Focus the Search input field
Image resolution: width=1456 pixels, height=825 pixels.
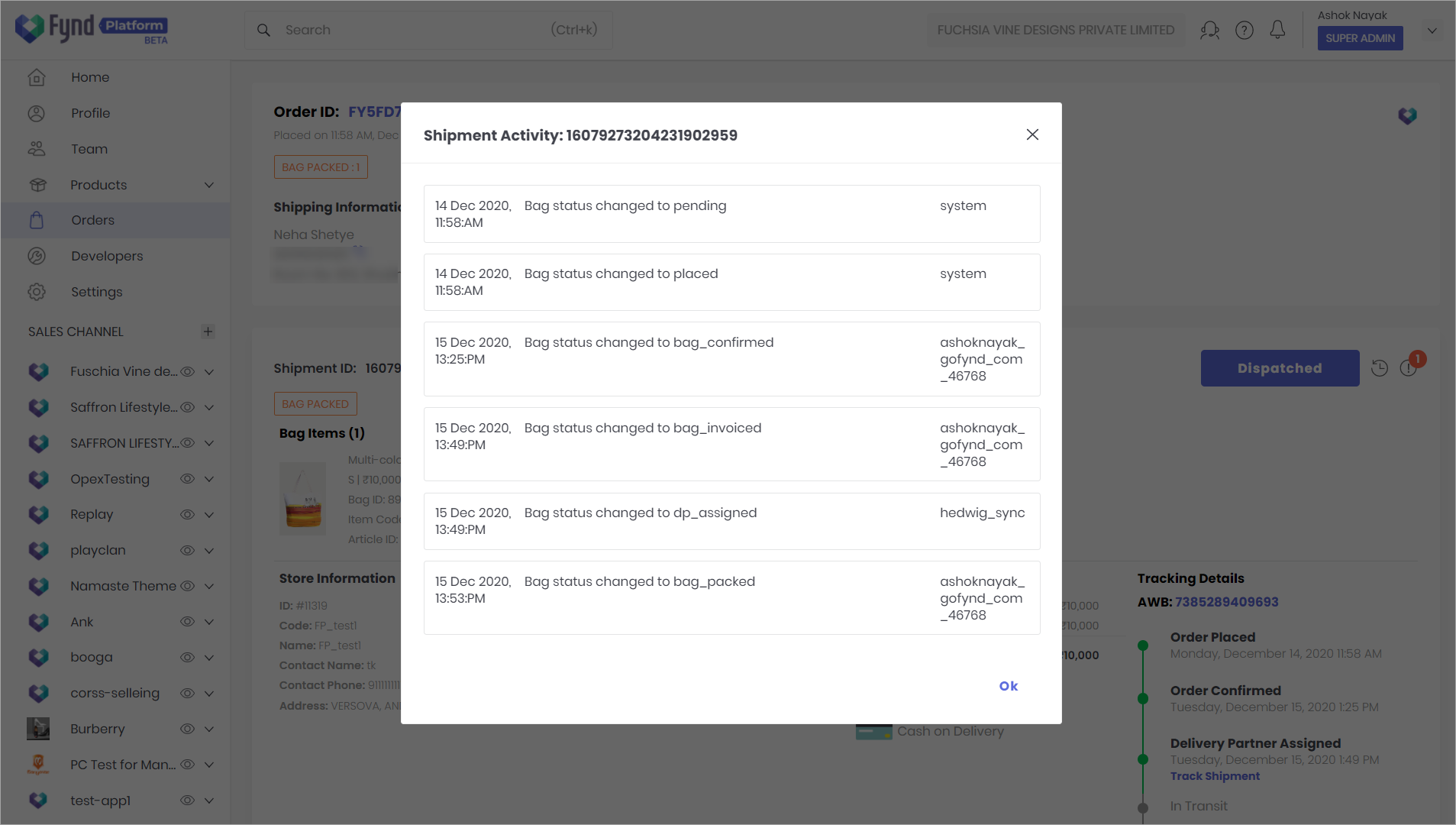(x=428, y=30)
